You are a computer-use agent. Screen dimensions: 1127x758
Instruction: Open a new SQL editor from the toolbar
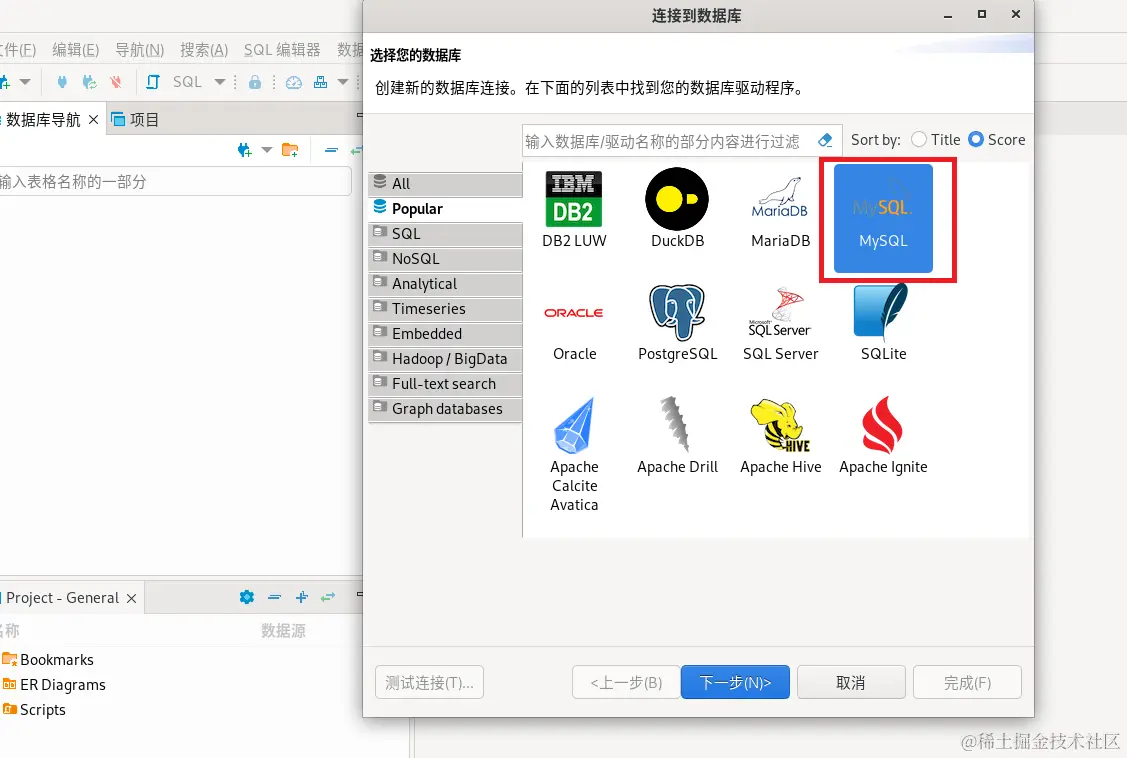point(153,81)
